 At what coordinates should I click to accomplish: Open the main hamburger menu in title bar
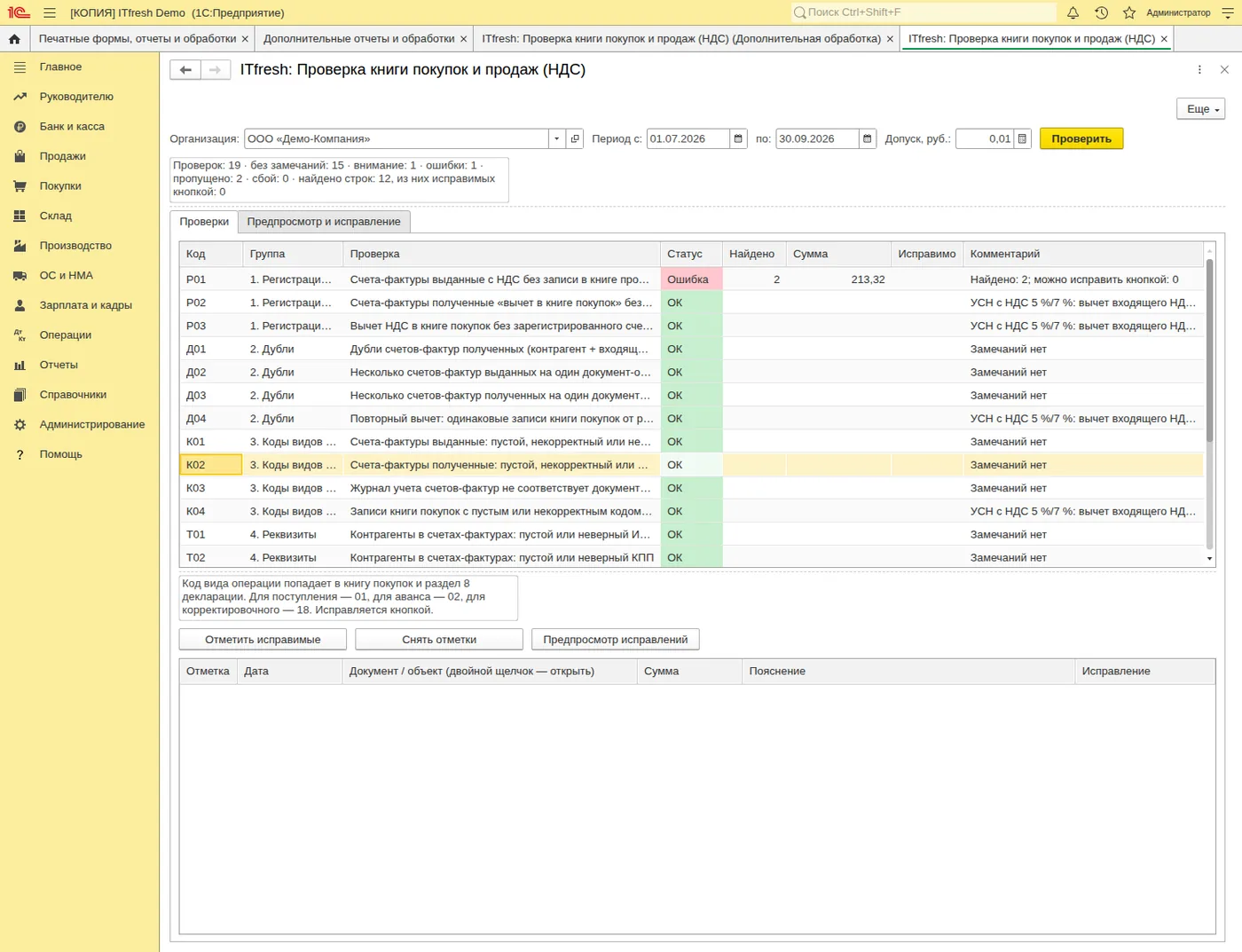coord(50,12)
